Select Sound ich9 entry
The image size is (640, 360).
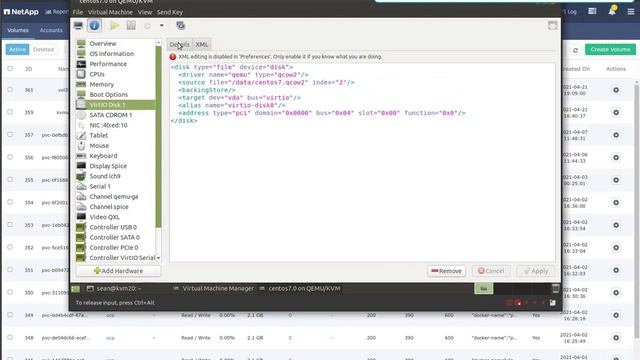[115, 176]
